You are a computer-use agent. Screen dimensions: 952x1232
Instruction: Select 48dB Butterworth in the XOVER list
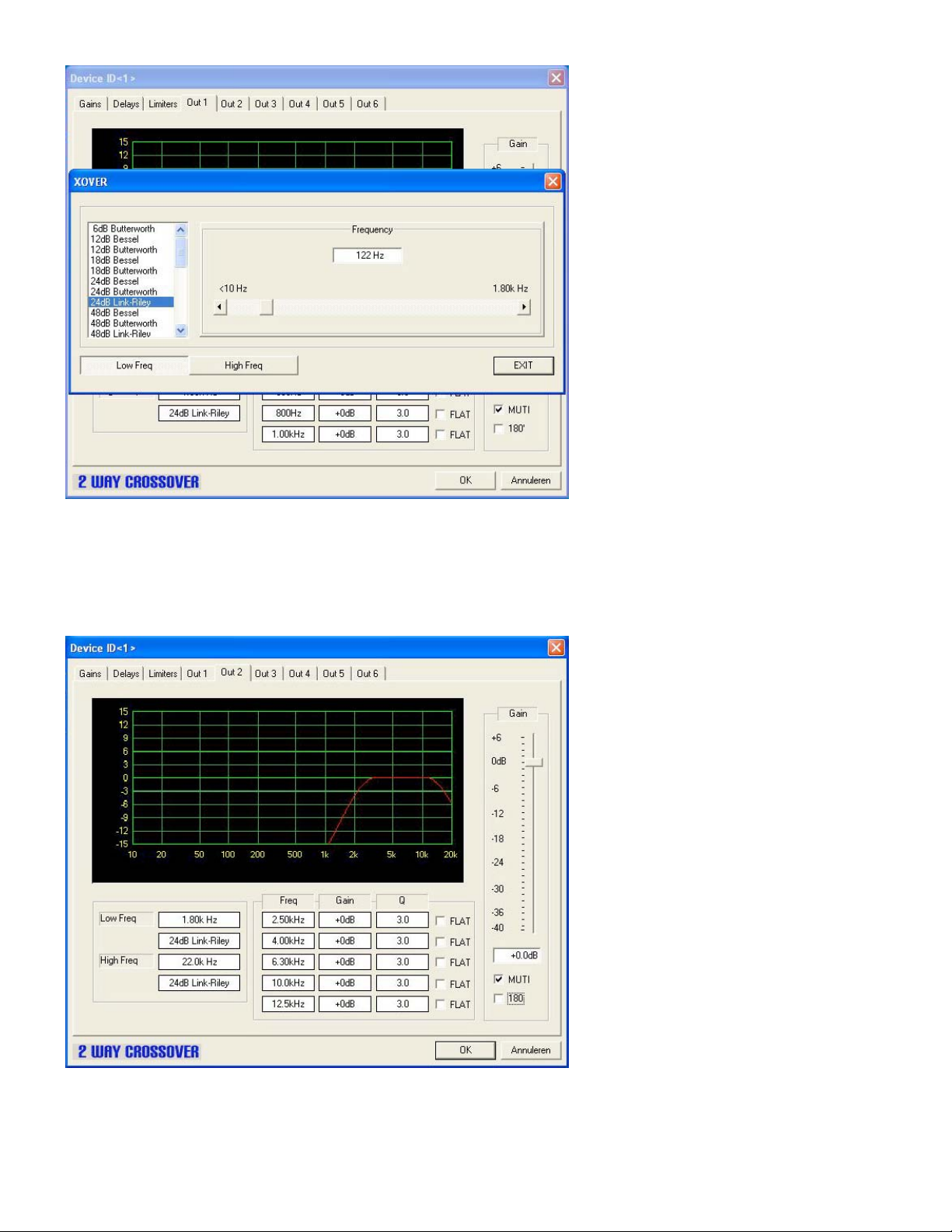click(x=131, y=323)
